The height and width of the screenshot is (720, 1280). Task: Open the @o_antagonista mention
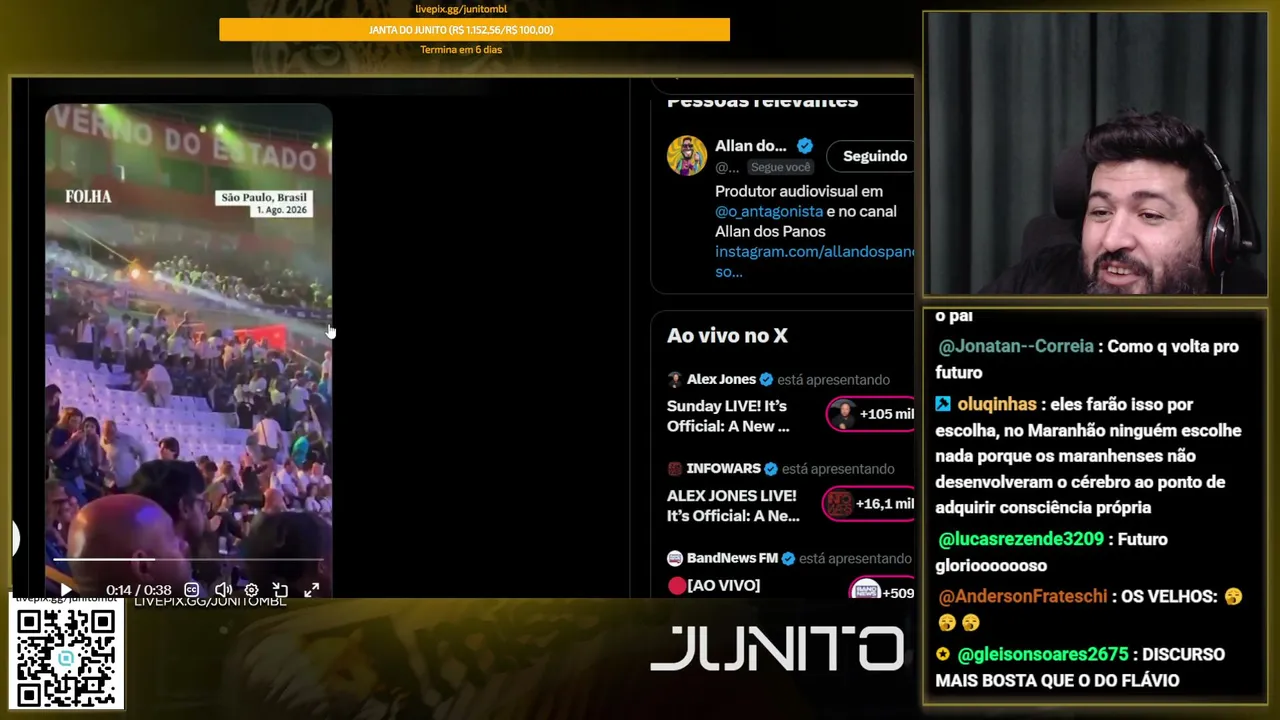click(769, 211)
